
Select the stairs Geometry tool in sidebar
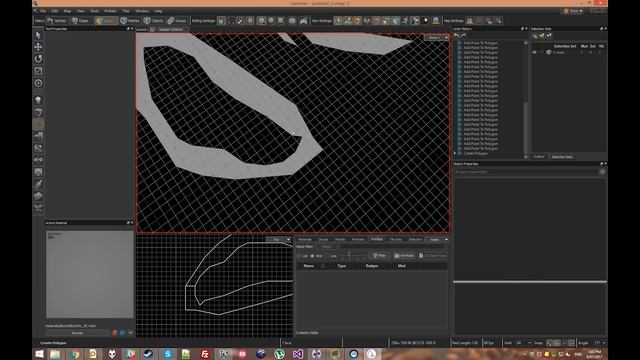(x=38, y=136)
